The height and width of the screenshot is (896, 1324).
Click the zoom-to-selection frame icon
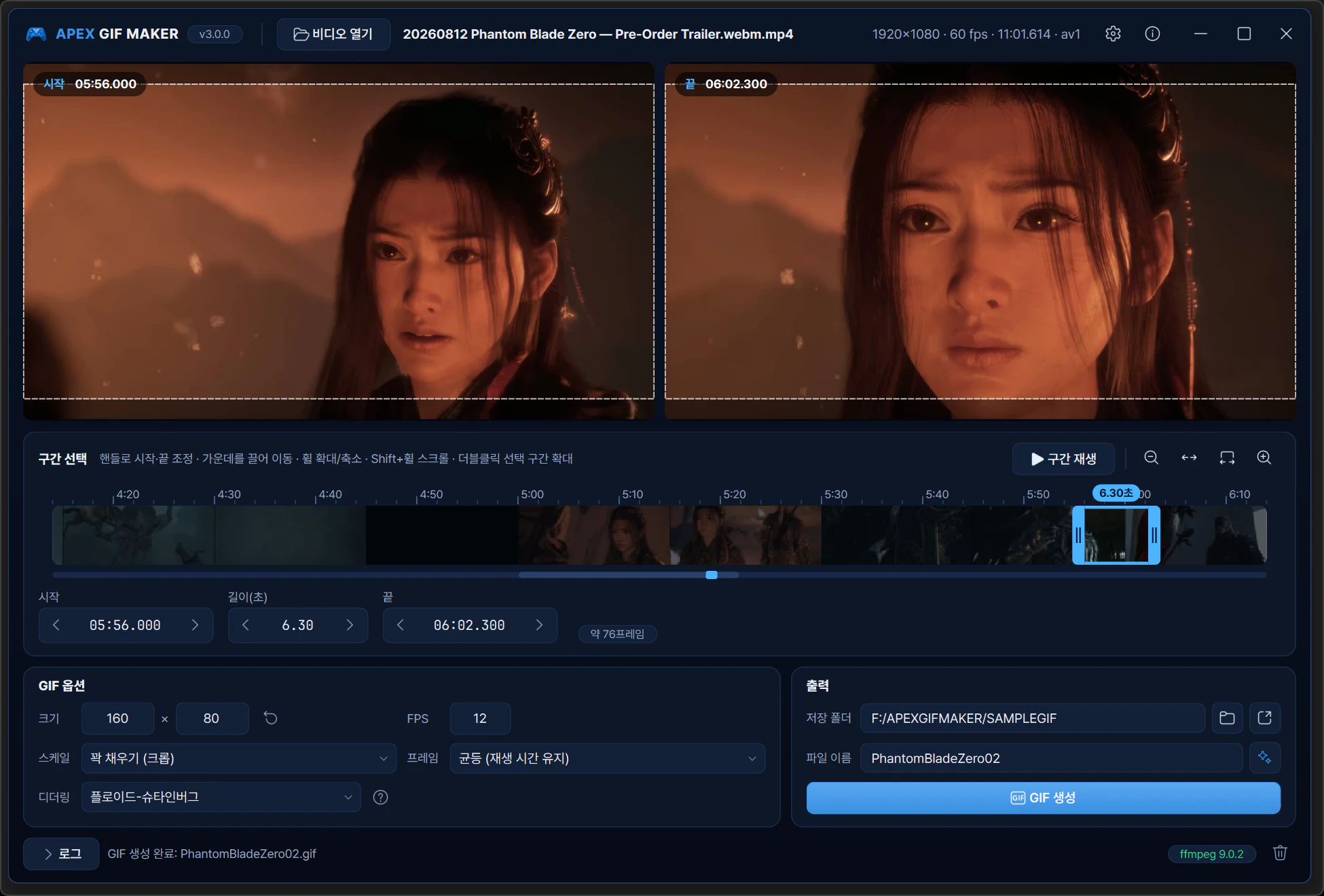coord(1227,458)
